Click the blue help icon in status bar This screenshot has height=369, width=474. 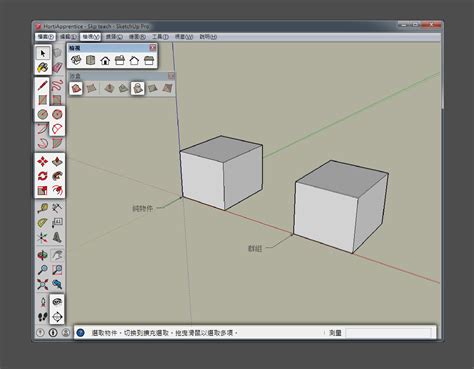tap(80, 332)
